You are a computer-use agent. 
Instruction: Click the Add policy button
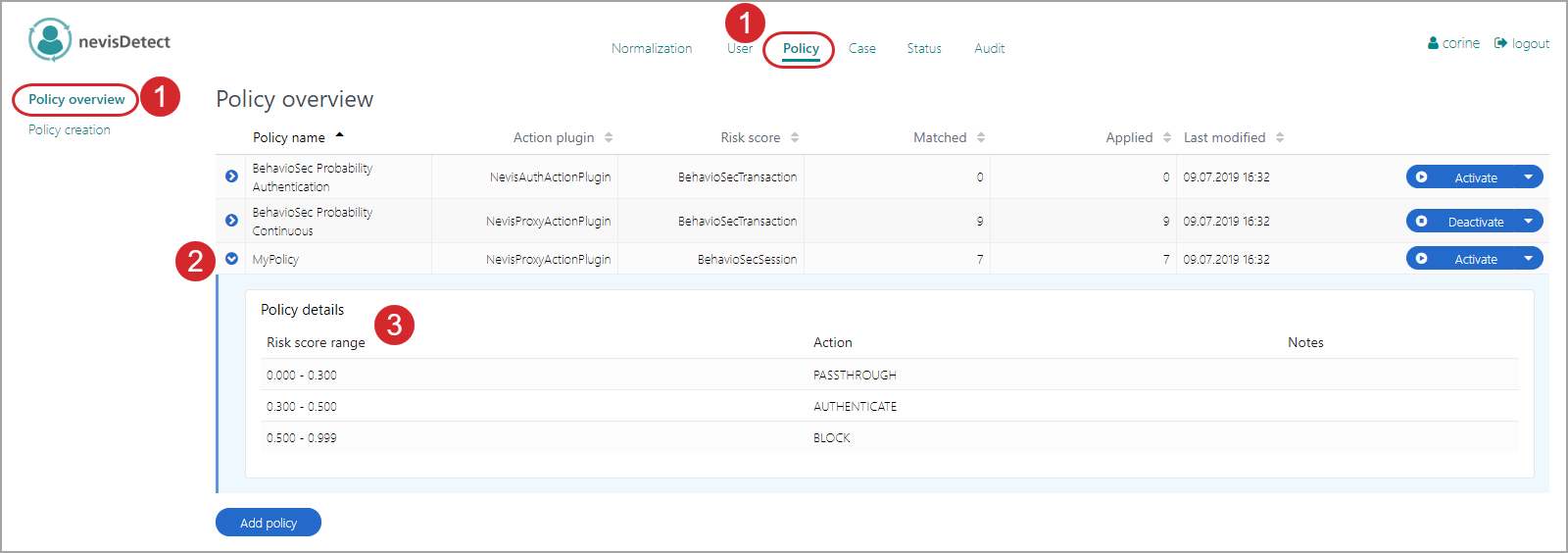269,523
